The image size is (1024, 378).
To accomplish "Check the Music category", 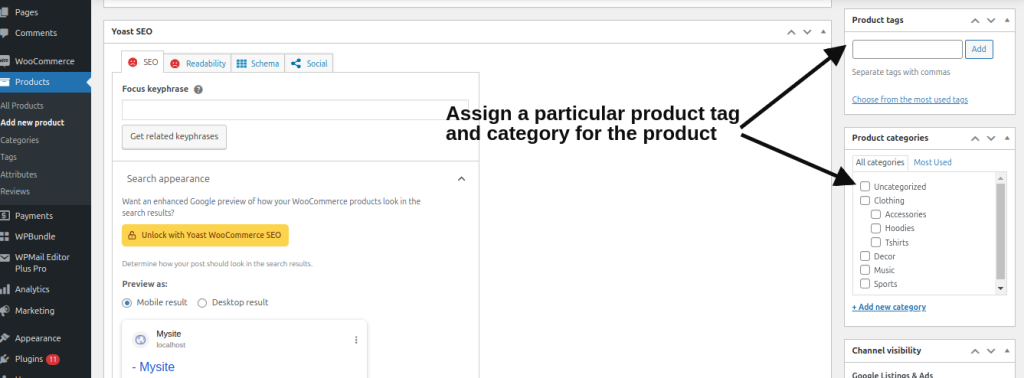I will point(865,270).
